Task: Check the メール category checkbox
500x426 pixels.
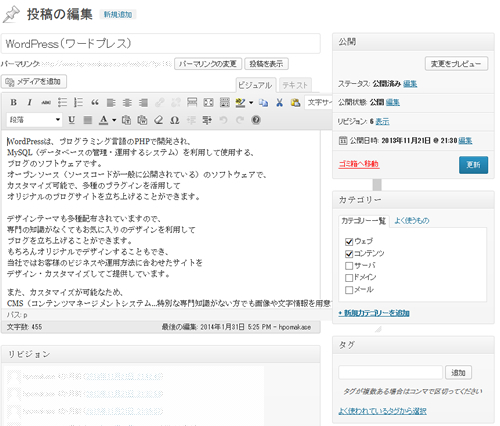Action: point(349,290)
